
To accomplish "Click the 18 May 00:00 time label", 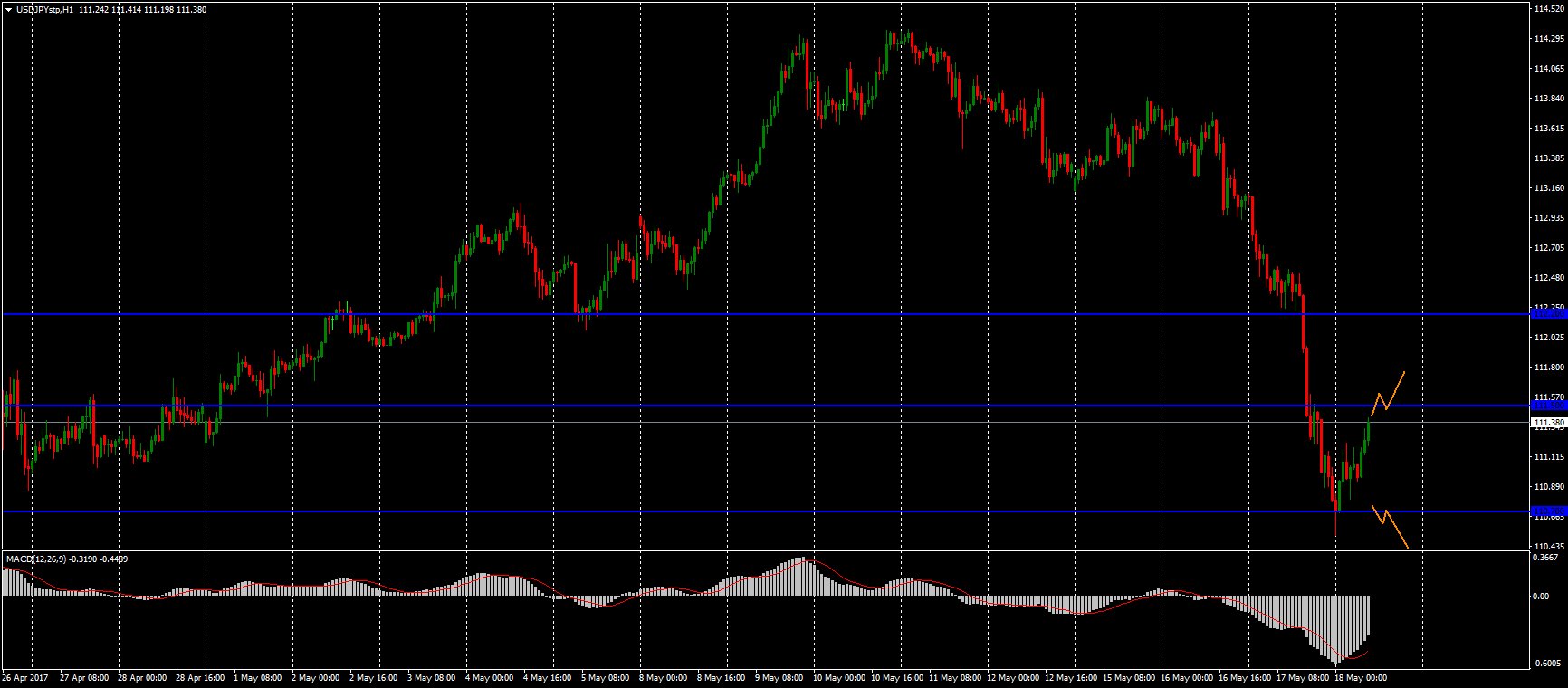I will point(1362,677).
